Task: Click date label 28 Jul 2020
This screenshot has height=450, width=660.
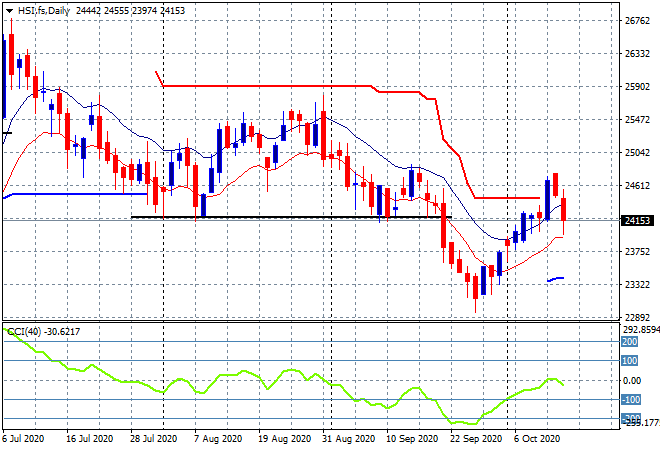Action: tap(154, 439)
